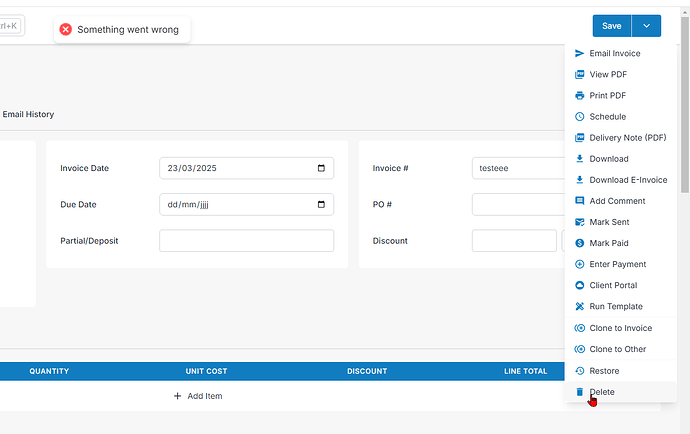Click the trash icon next to Delete
690x434 pixels.
[580, 392]
